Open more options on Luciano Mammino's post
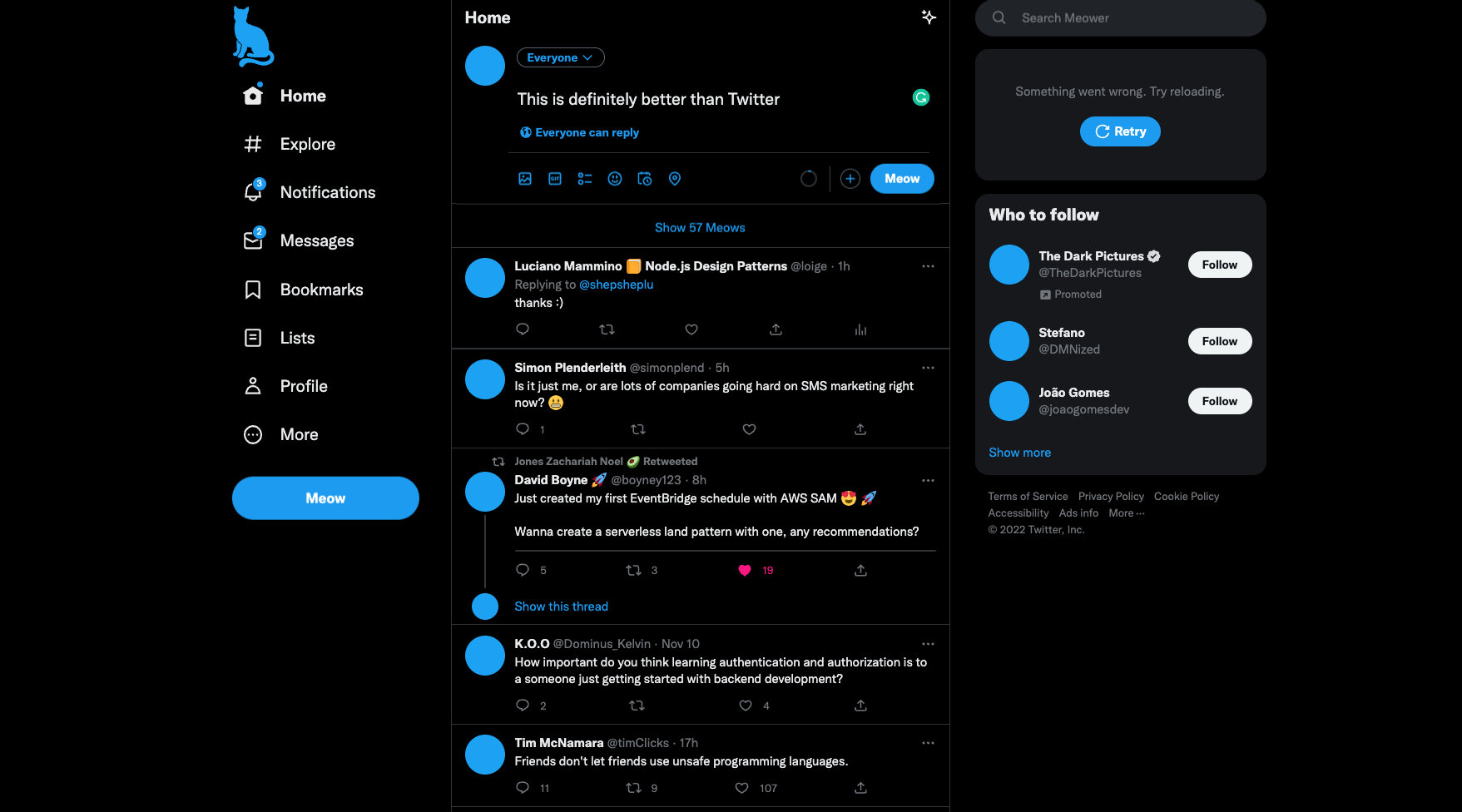 928,266
